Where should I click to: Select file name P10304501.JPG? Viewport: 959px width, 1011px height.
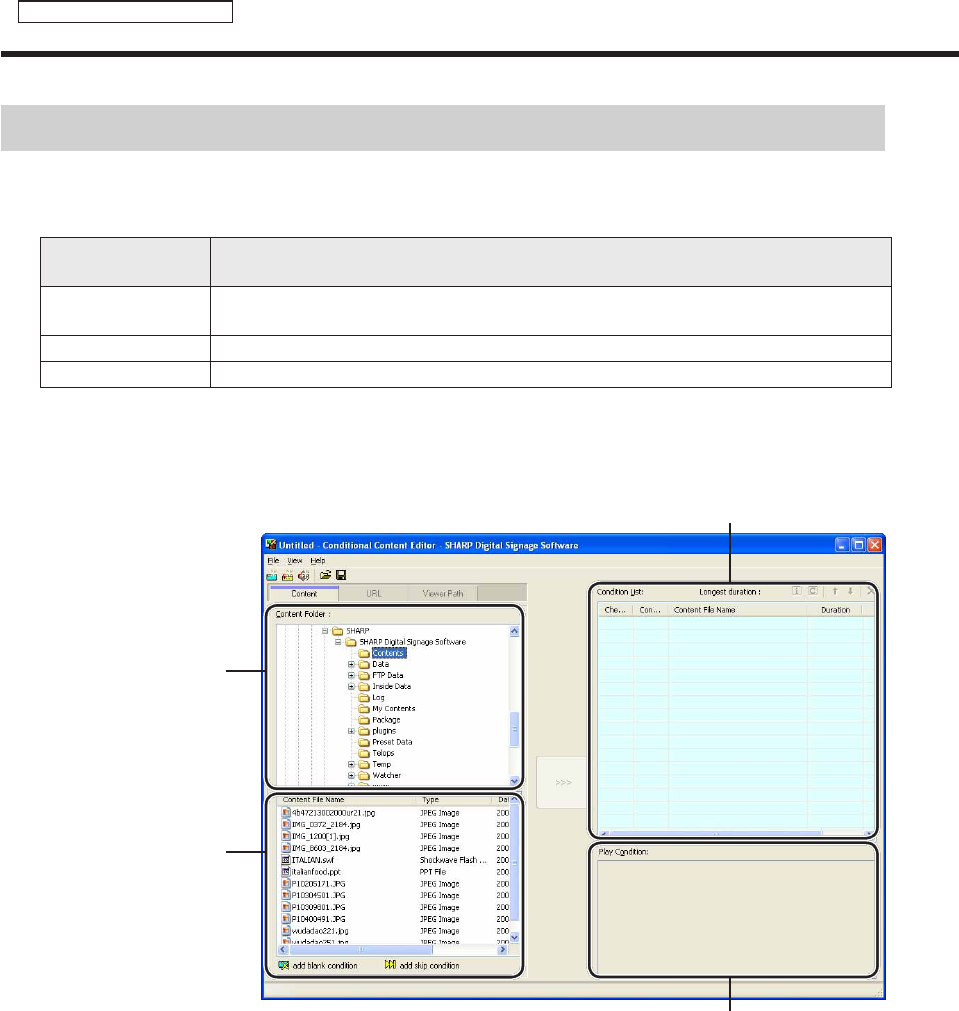coord(319,896)
